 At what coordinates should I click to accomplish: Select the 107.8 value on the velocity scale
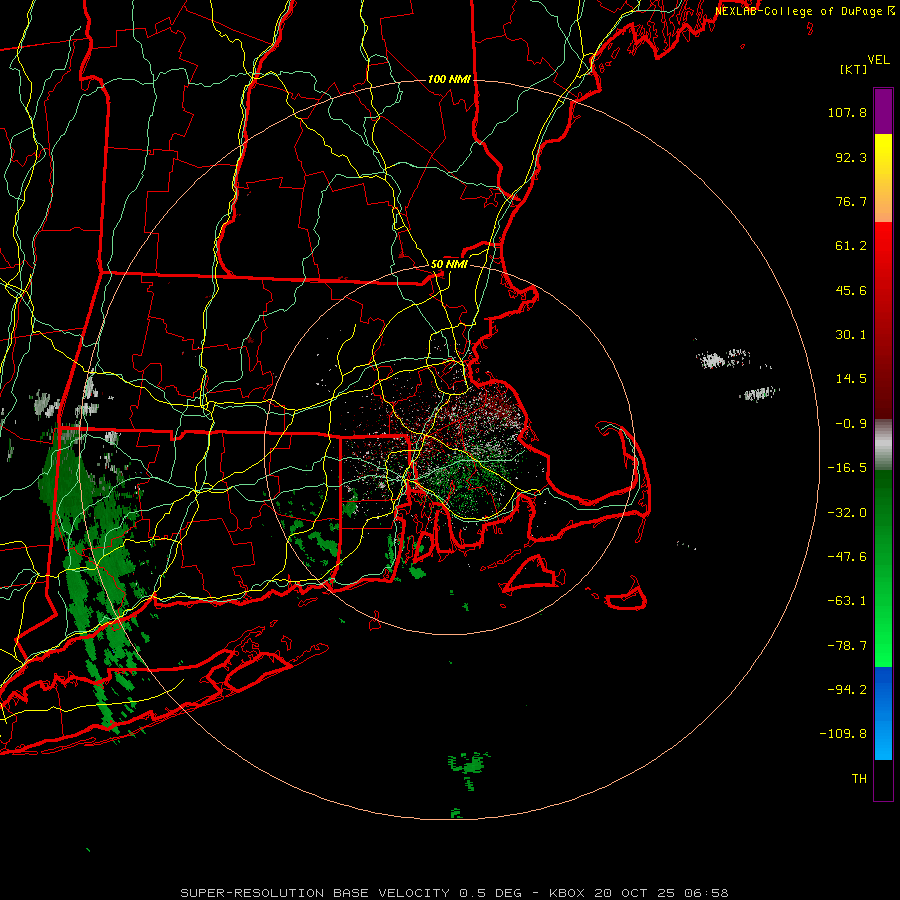(847, 112)
